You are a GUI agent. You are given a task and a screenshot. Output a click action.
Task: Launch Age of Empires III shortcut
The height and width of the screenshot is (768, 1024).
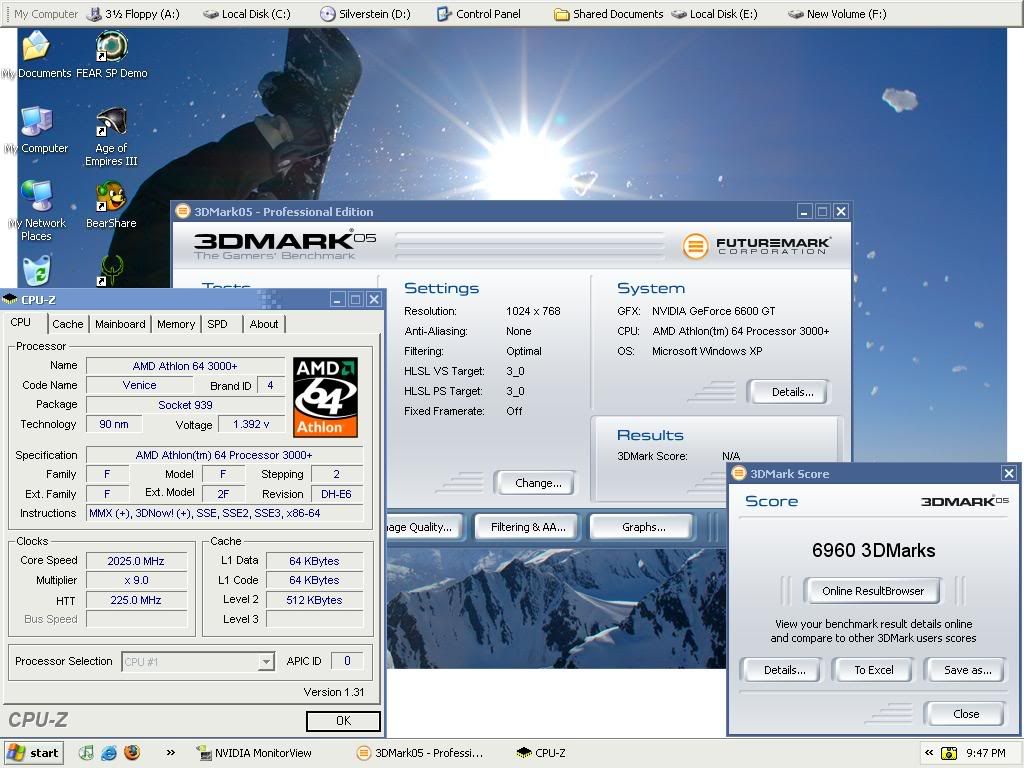pyautogui.click(x=112, y=136)
